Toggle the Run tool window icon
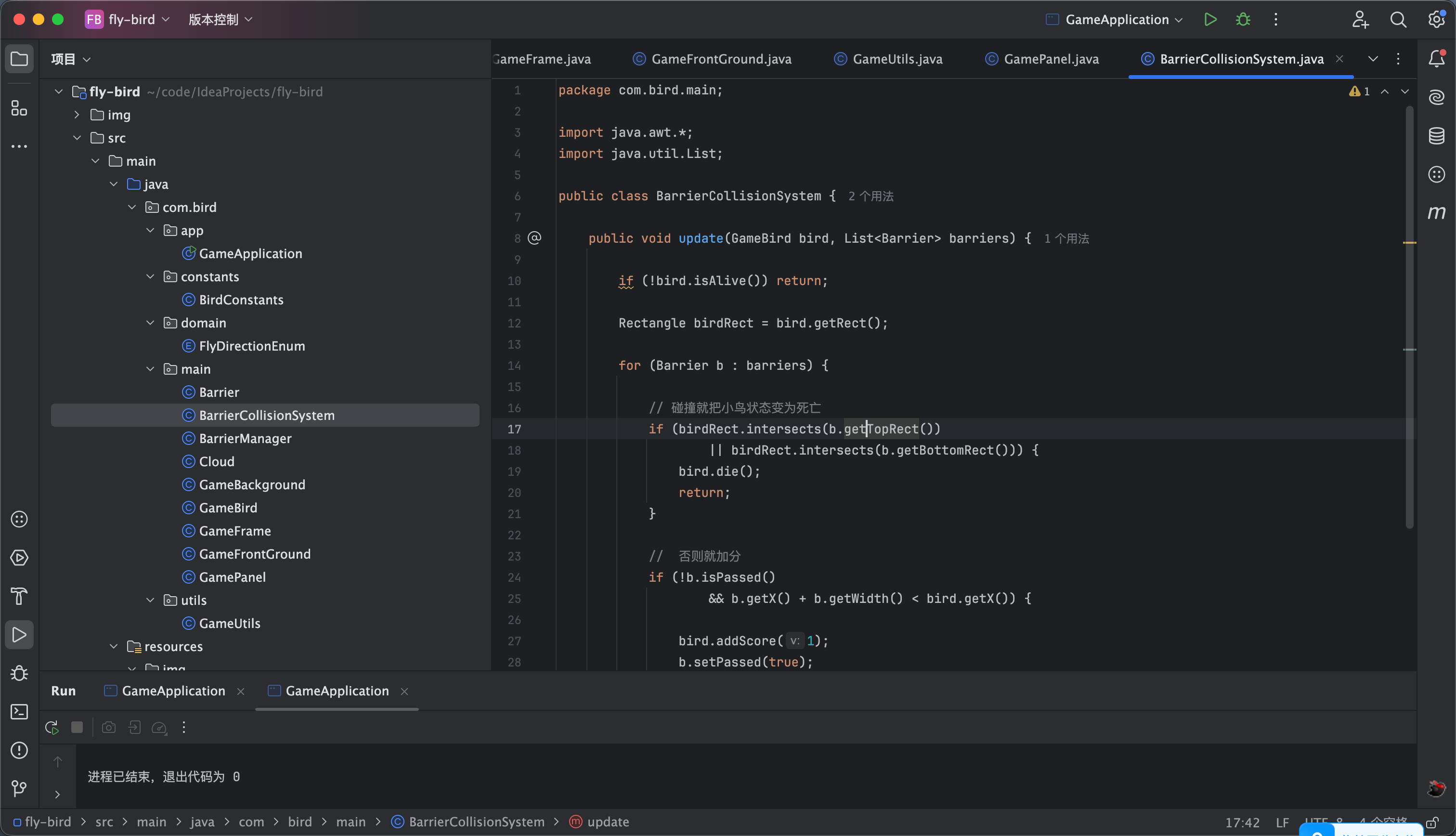The image size is (1456, 836). (19, 635)
